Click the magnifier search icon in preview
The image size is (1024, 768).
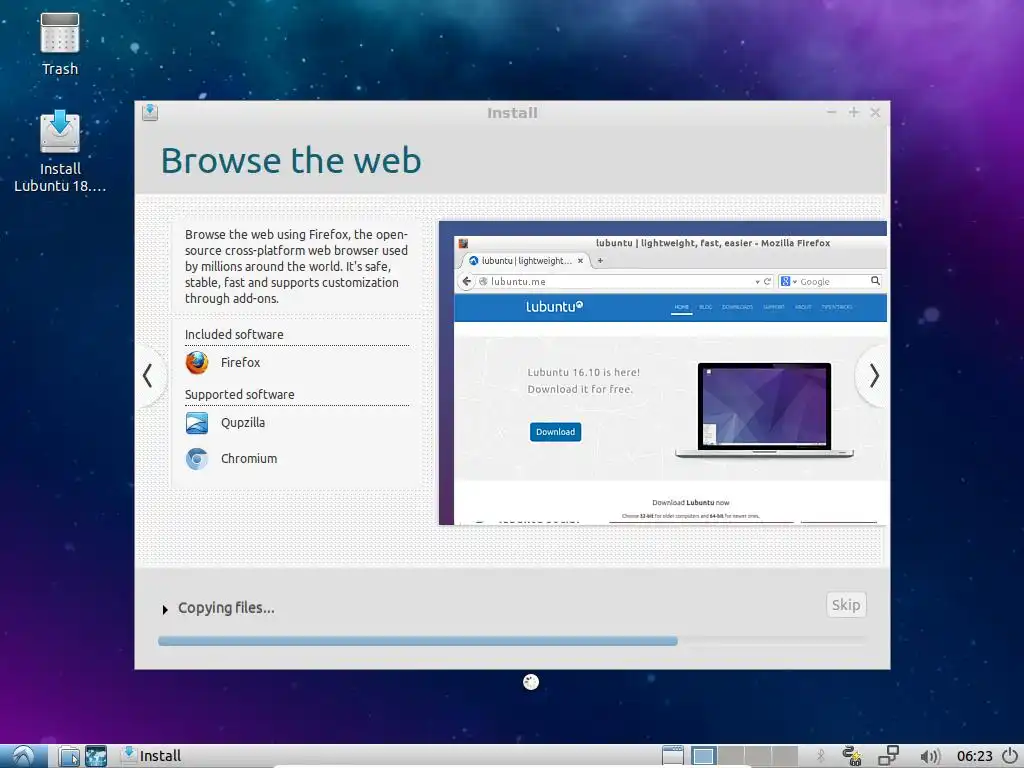[875, 281]
